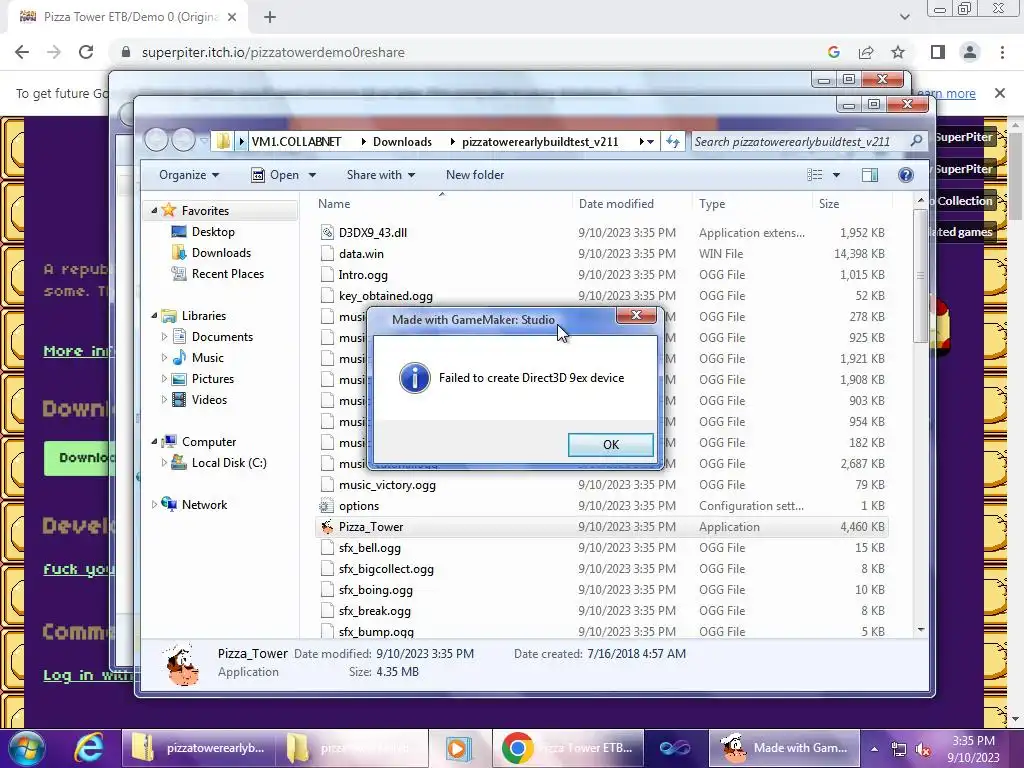
Task: Click New folder in Explorer toolbar
Action: tap(475, 175)
